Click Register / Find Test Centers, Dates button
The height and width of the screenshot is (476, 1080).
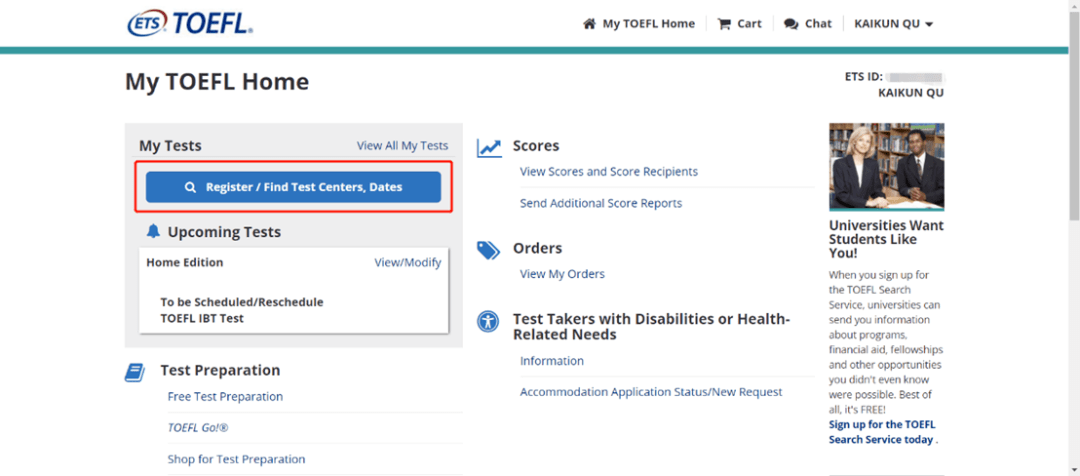click(293, 187)
